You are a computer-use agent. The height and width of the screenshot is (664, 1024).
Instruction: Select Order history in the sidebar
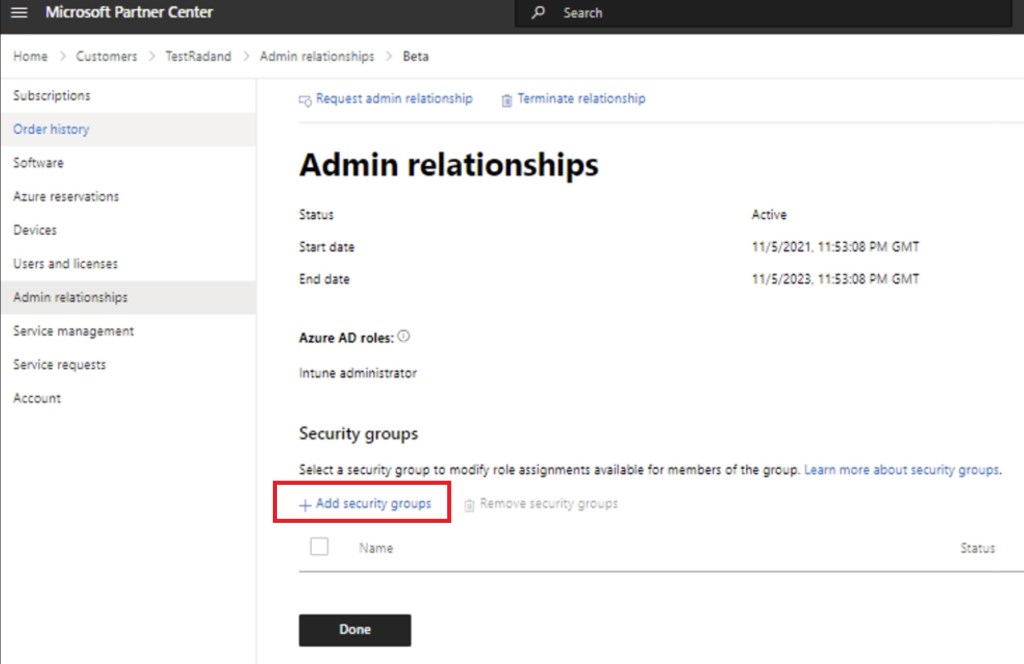coord(51,129)
